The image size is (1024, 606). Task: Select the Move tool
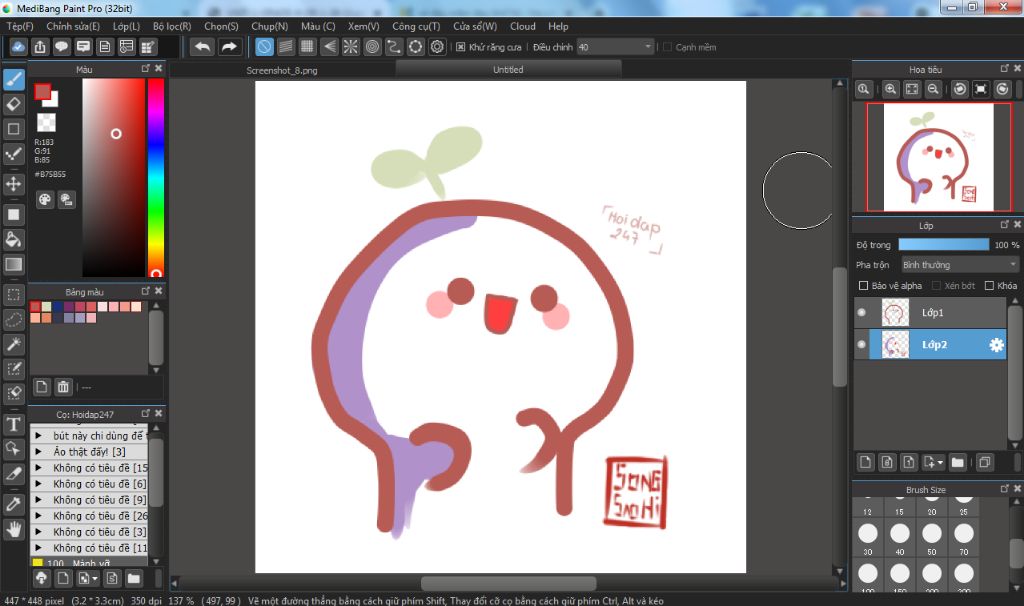tap(14, 184)
